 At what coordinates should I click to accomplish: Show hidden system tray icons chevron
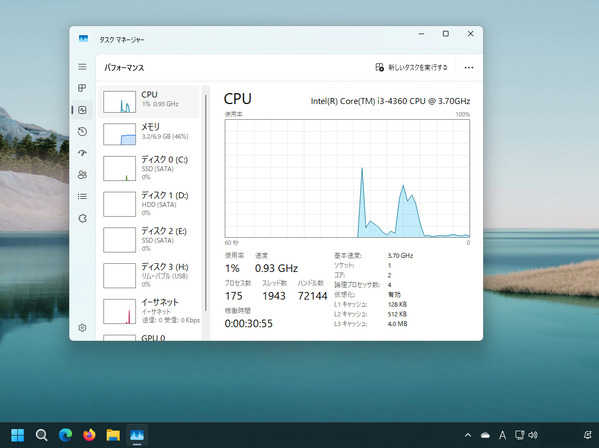tap(468, 435)
